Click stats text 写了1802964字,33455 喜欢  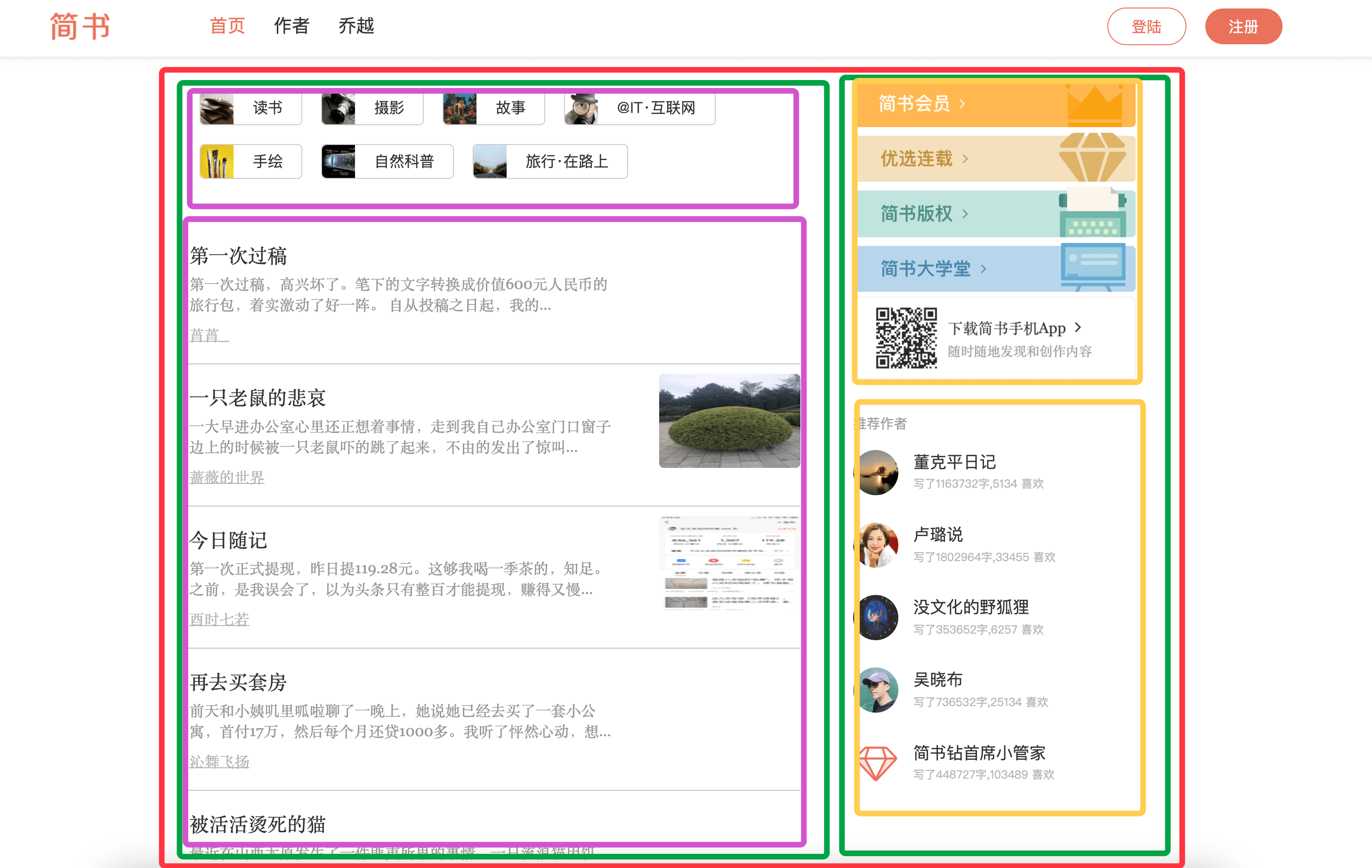click(x=984, y=557)
